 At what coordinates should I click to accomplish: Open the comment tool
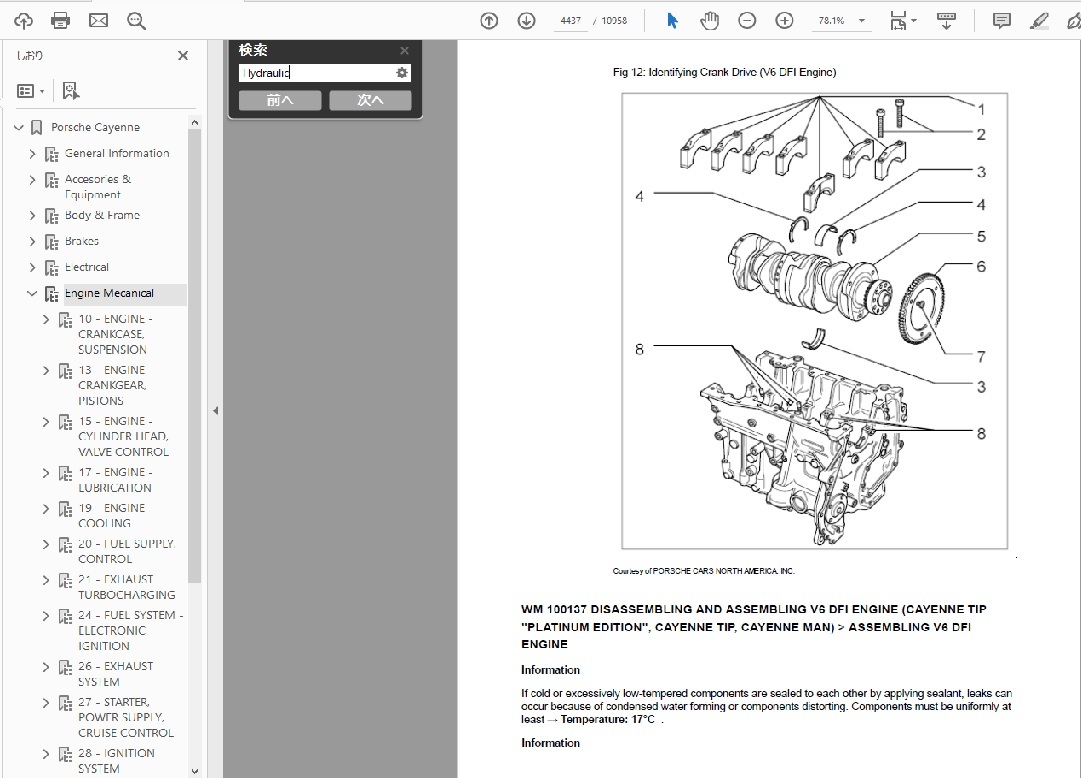(x=1001, y=20)
